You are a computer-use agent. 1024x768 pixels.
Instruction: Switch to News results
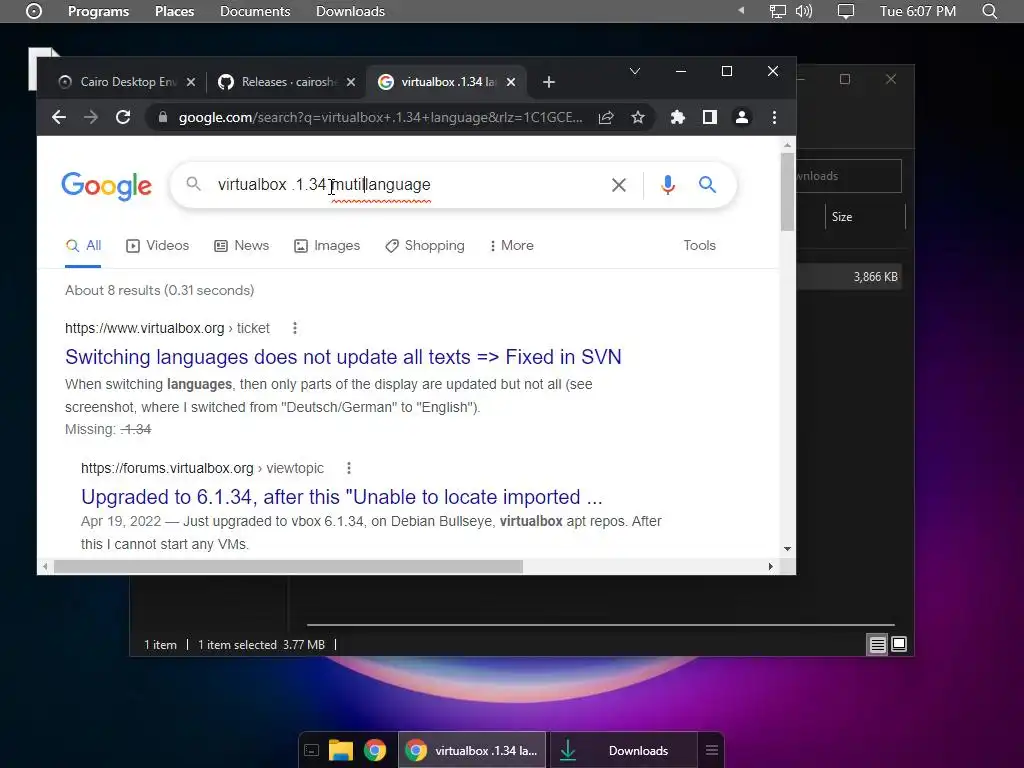click(242, 246)
